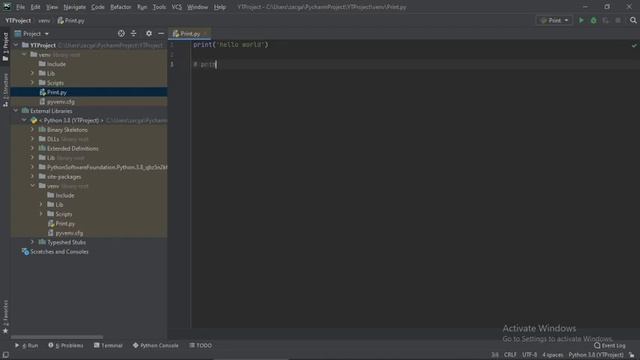Collapse External Libraries node
Viewport: 640px width, 360px height.
click(16, 111)
